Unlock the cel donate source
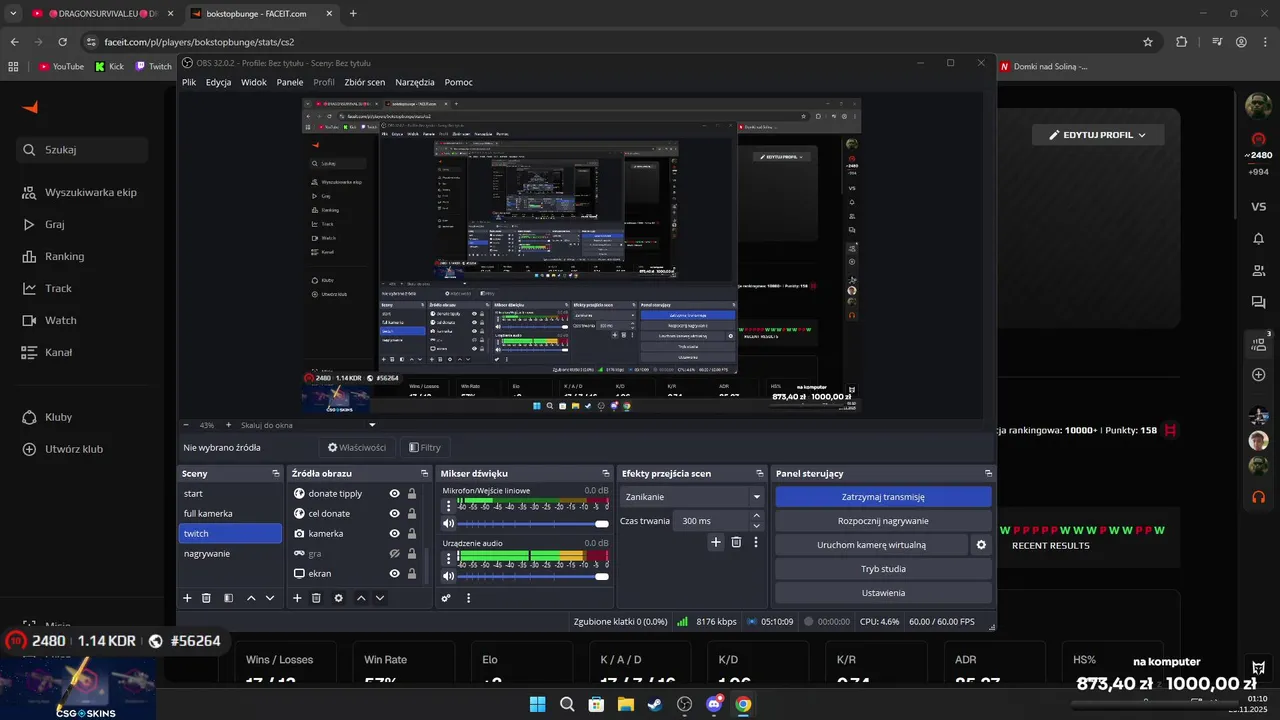 (x=412, y=514)
